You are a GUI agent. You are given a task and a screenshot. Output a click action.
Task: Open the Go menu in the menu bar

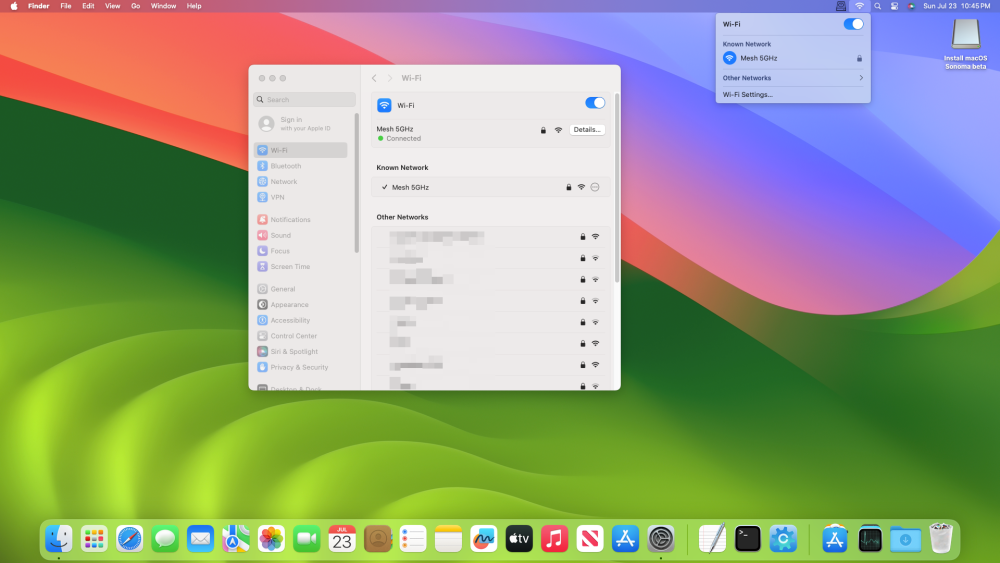135,6
